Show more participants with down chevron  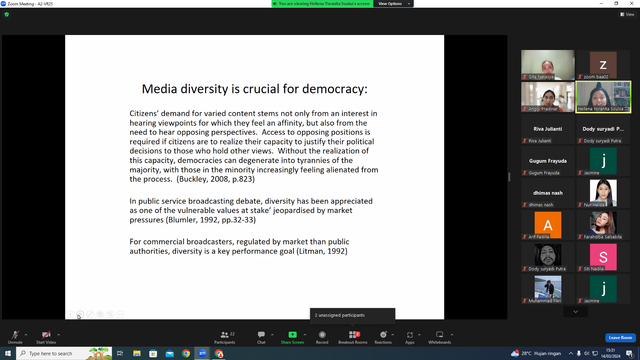click(576, 312)
